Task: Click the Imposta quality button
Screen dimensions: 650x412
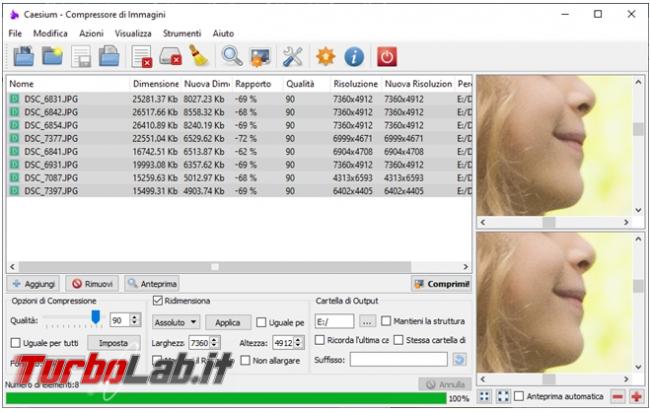Action: pyautogui.click(x=113, y=343)
